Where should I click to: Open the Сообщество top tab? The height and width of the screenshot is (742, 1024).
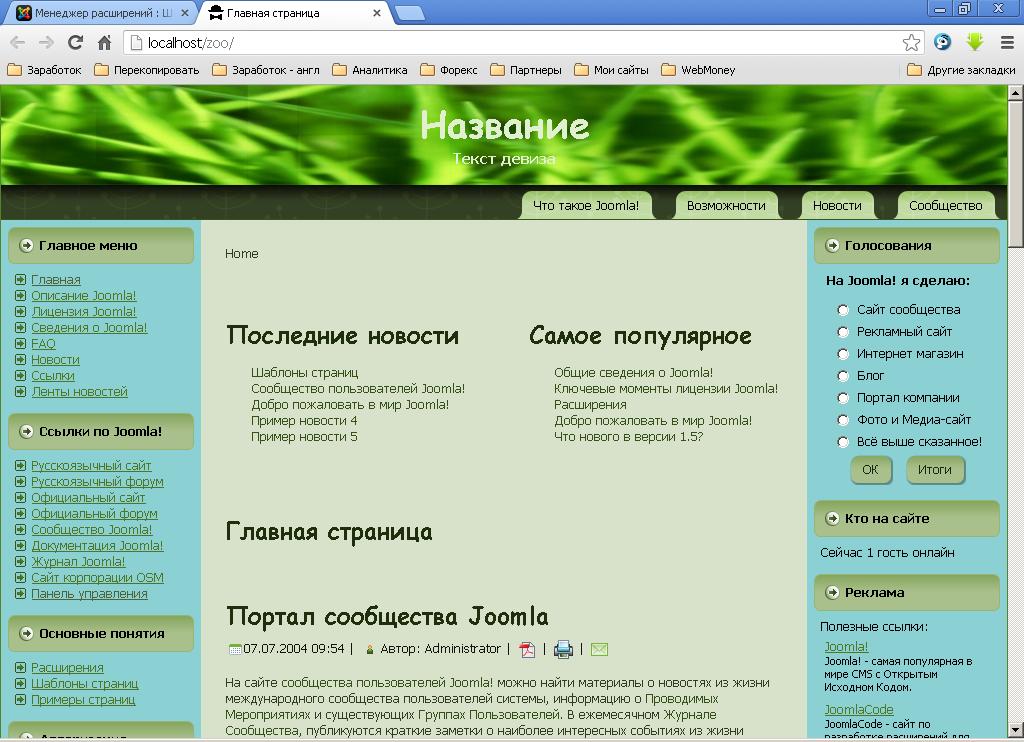tap(946, 206)
